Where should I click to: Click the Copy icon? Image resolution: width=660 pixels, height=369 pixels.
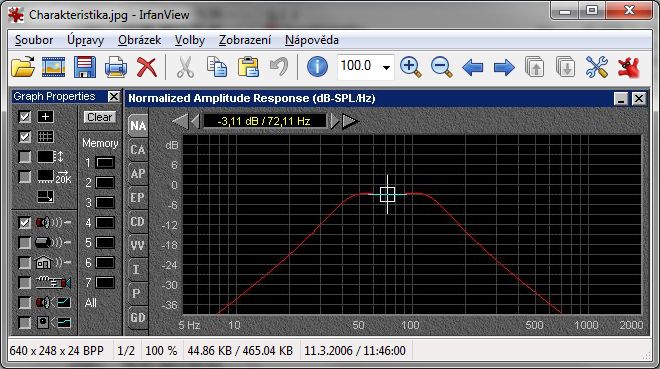click(x=217, y=66)
